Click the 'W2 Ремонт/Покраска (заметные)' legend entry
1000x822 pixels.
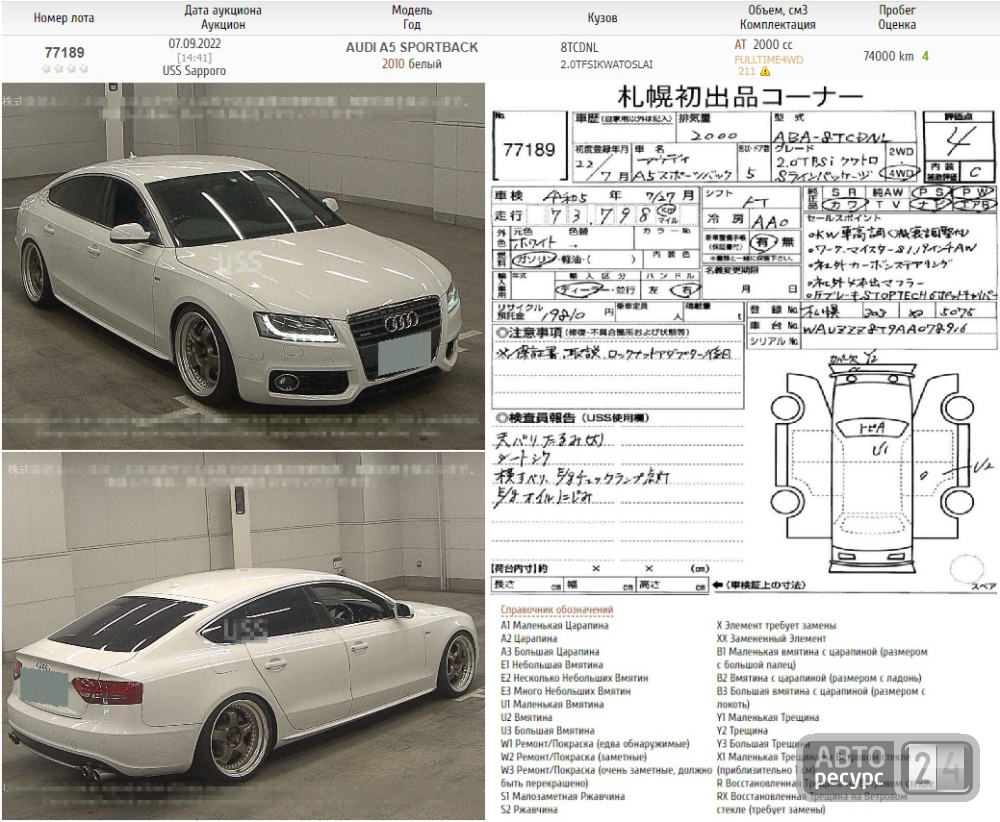573,757
